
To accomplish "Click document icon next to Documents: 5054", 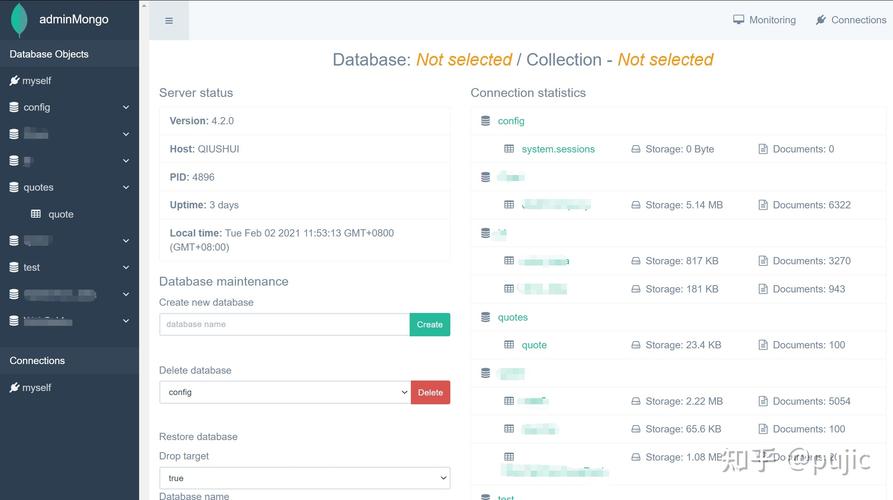I will (763, 401).
